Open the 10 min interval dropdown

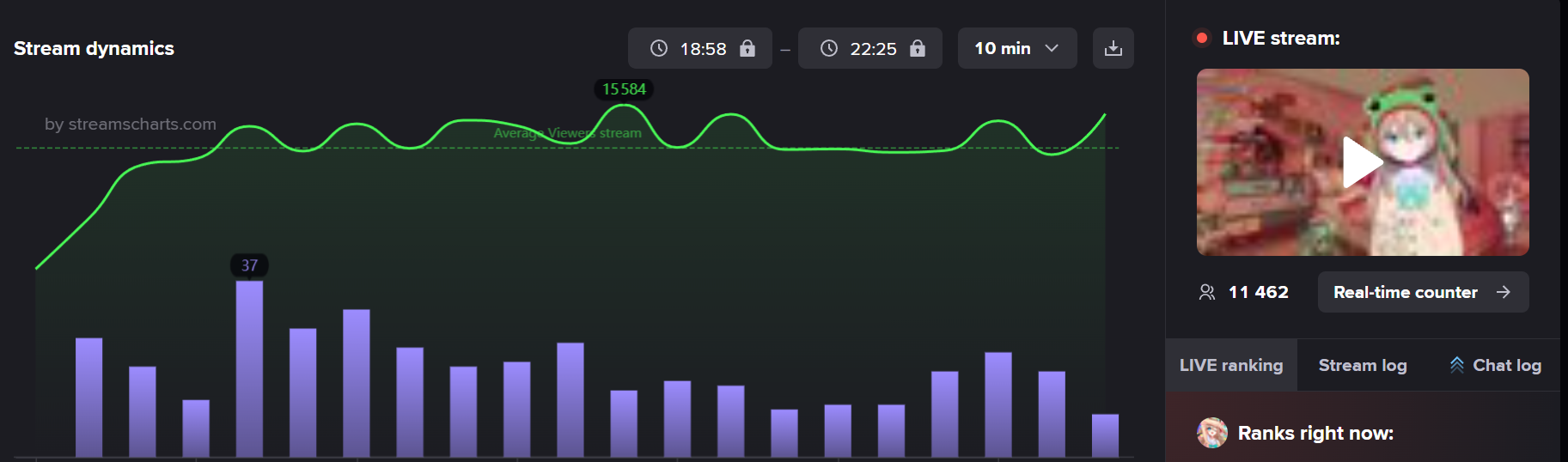click(1017, 48)
